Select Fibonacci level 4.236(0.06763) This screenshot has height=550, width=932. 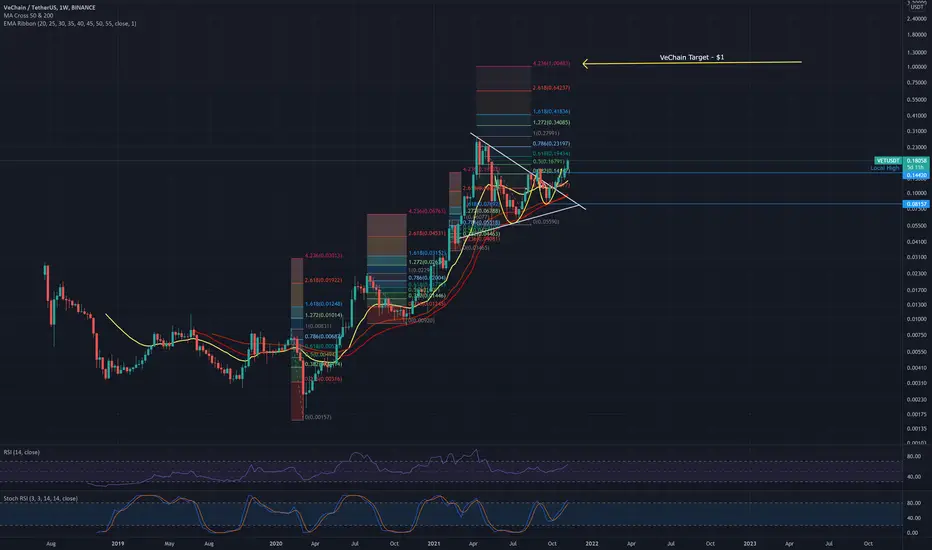tap(427, 211)
